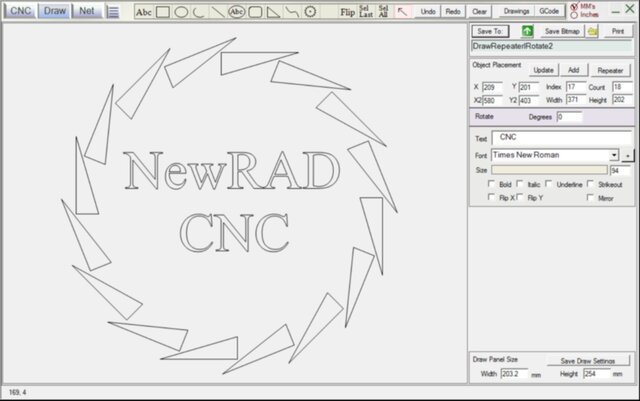This screenshot has height=401, width=640.
Task: Select the rectangle drawing tool
Action: [163, 12]
